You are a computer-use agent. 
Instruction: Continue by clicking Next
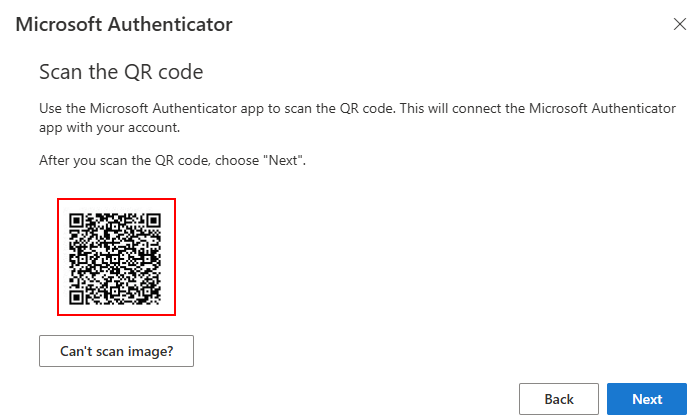[x=647, y=399]
